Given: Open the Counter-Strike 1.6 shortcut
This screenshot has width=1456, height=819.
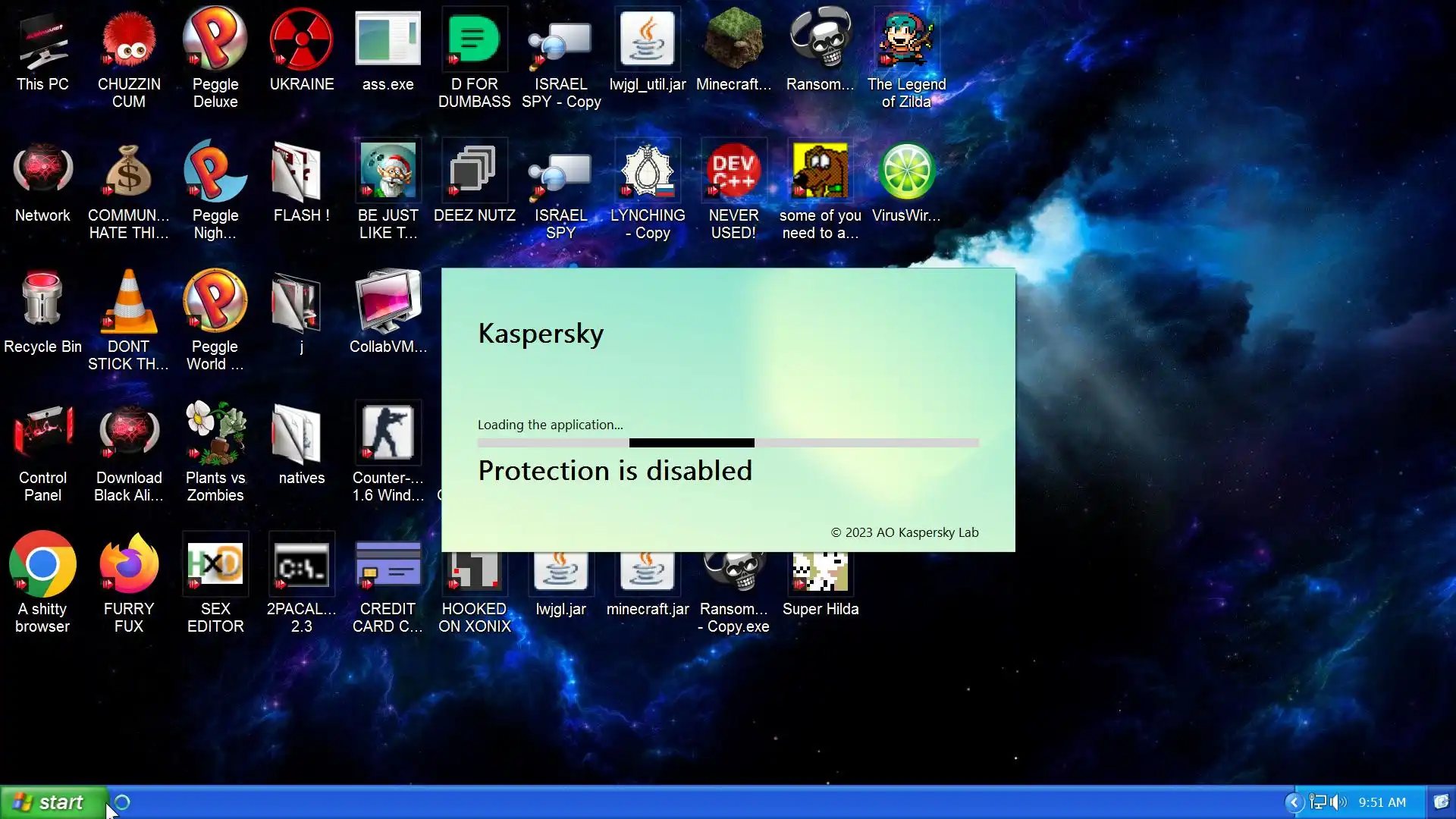Looking at the screenshot, I should click(388, 434).
